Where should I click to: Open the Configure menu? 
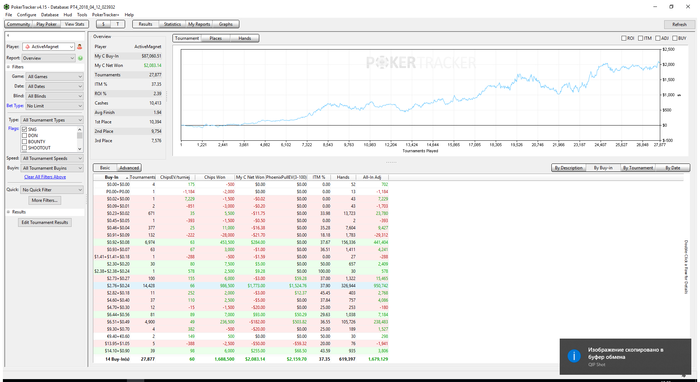26,15
